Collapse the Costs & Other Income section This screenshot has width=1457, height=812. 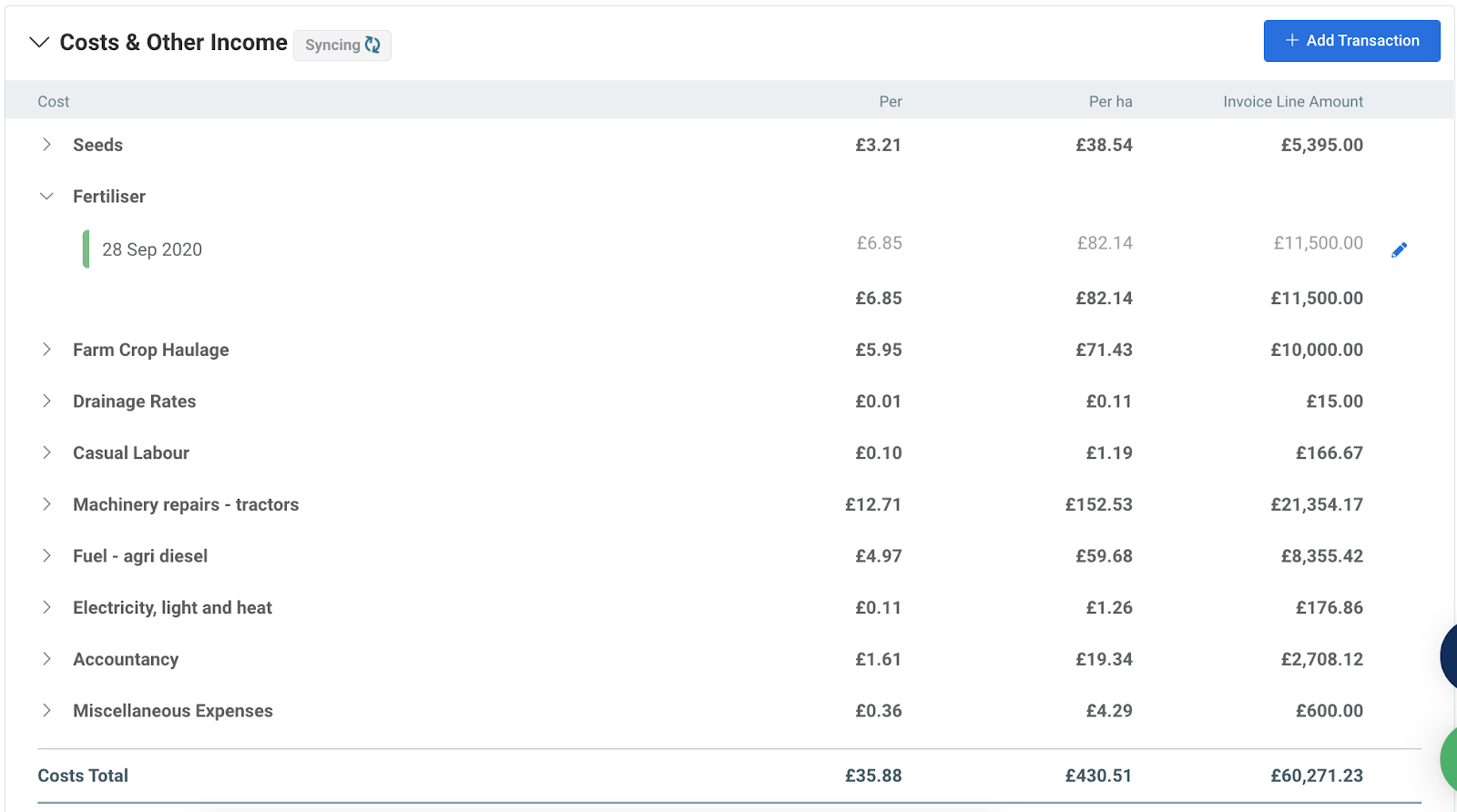(x=39, y=43)
